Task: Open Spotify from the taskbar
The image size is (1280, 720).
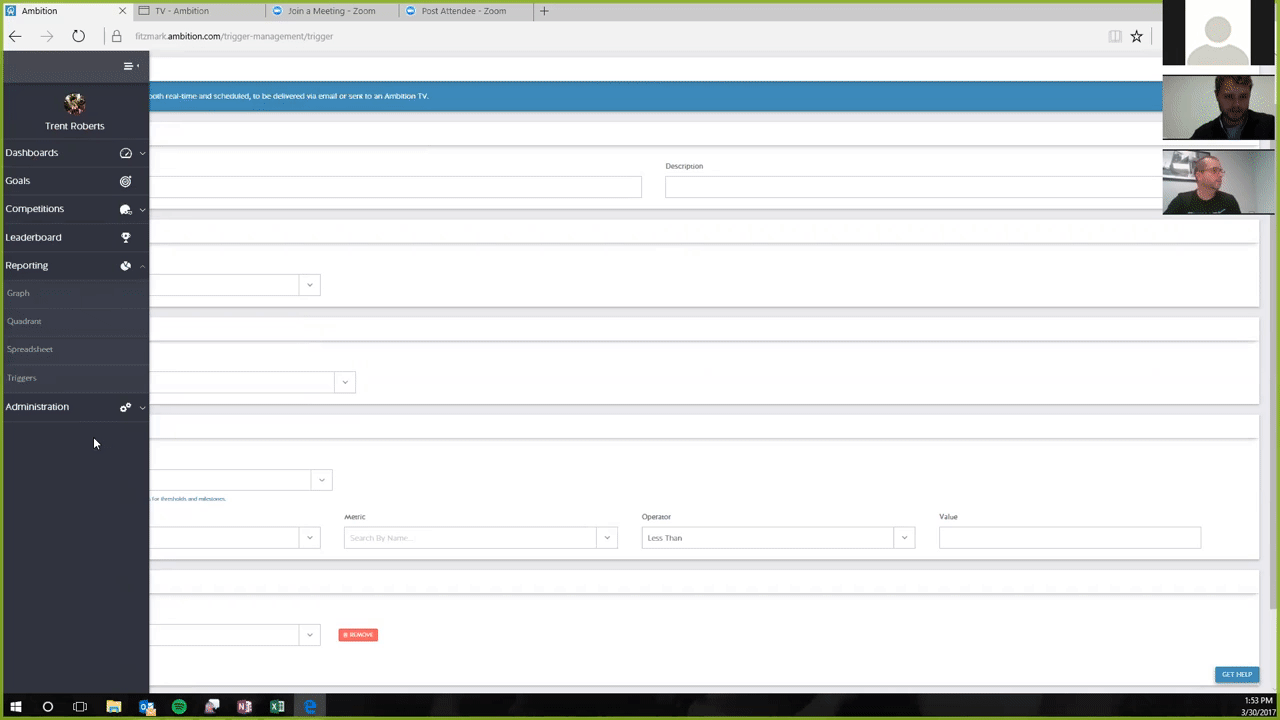Action: point(179,707)
